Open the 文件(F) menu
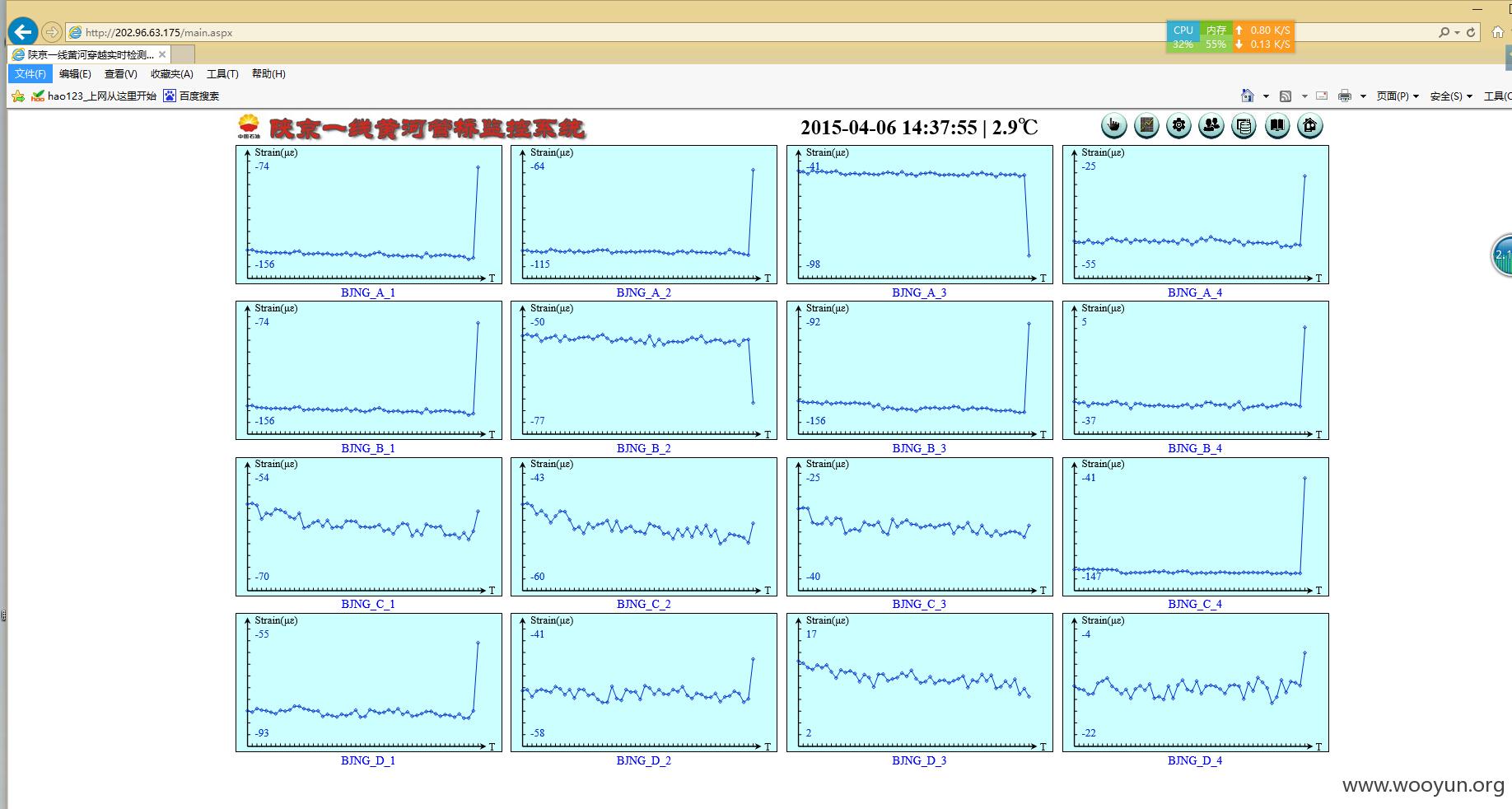1512x809 pixels. 30,74
